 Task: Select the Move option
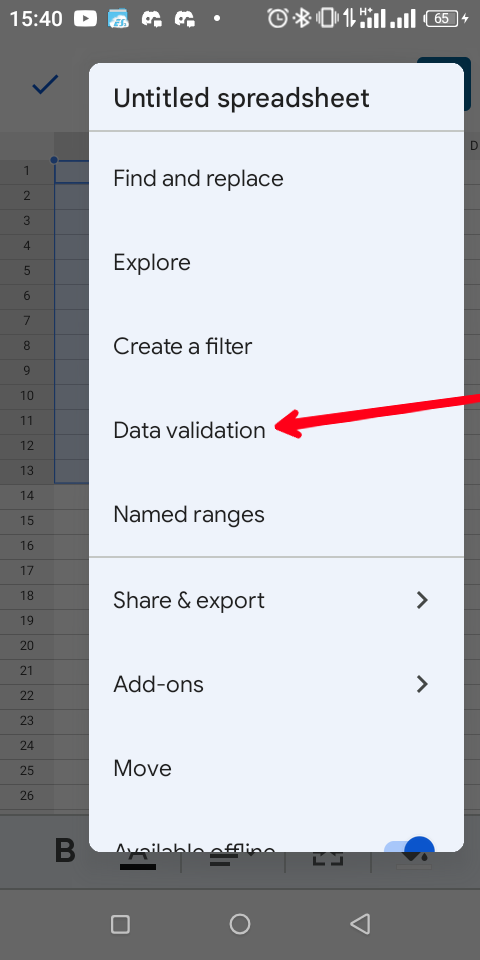tap(276, 768)
